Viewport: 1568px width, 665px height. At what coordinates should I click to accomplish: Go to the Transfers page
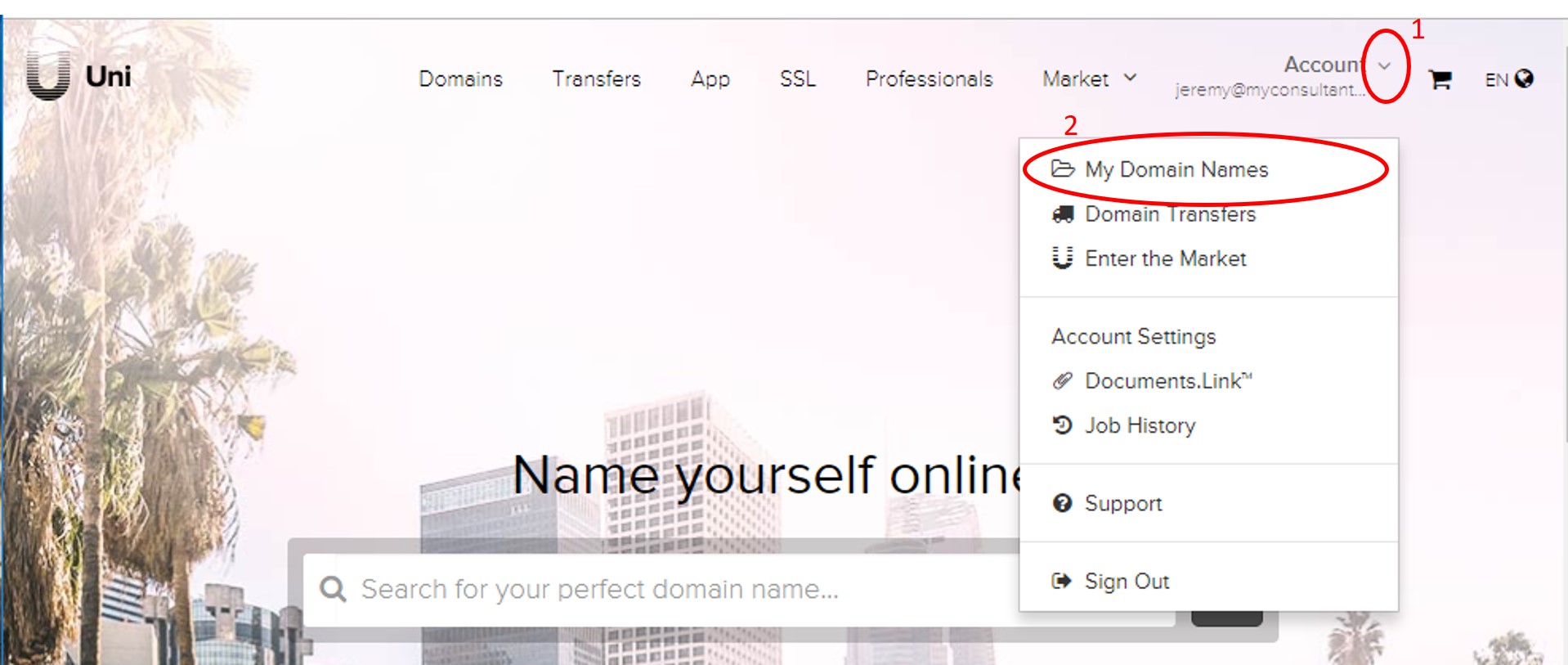click(596, 79)
